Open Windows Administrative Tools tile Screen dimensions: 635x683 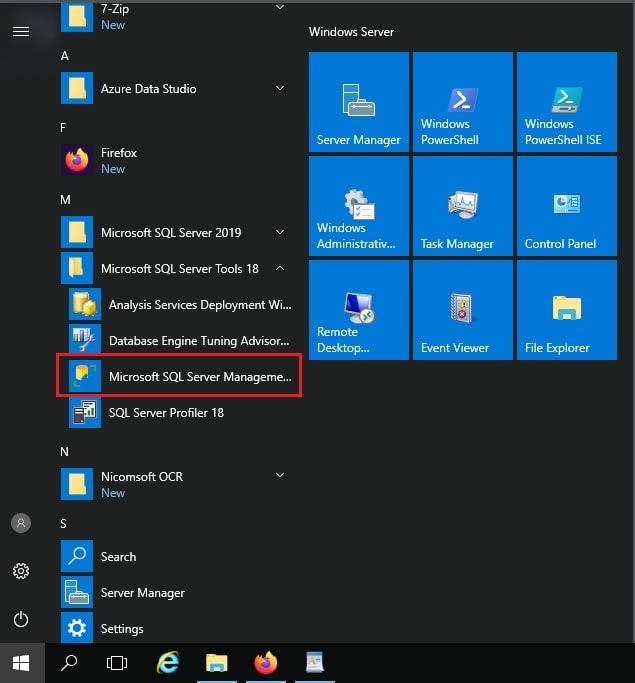pos(358,206)
